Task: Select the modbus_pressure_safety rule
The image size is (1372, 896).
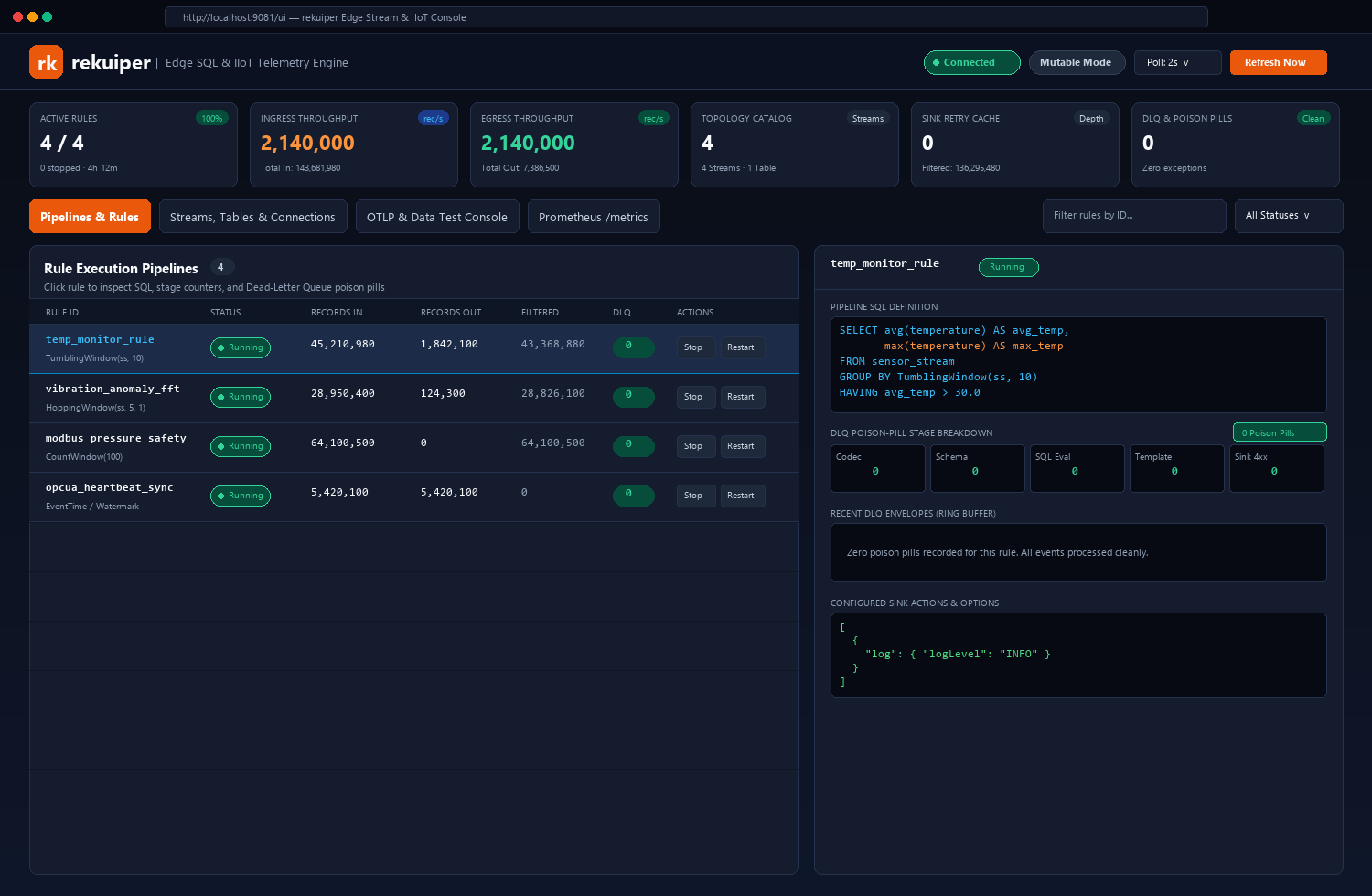Action: pyautogui.click(x=116, y=438)
